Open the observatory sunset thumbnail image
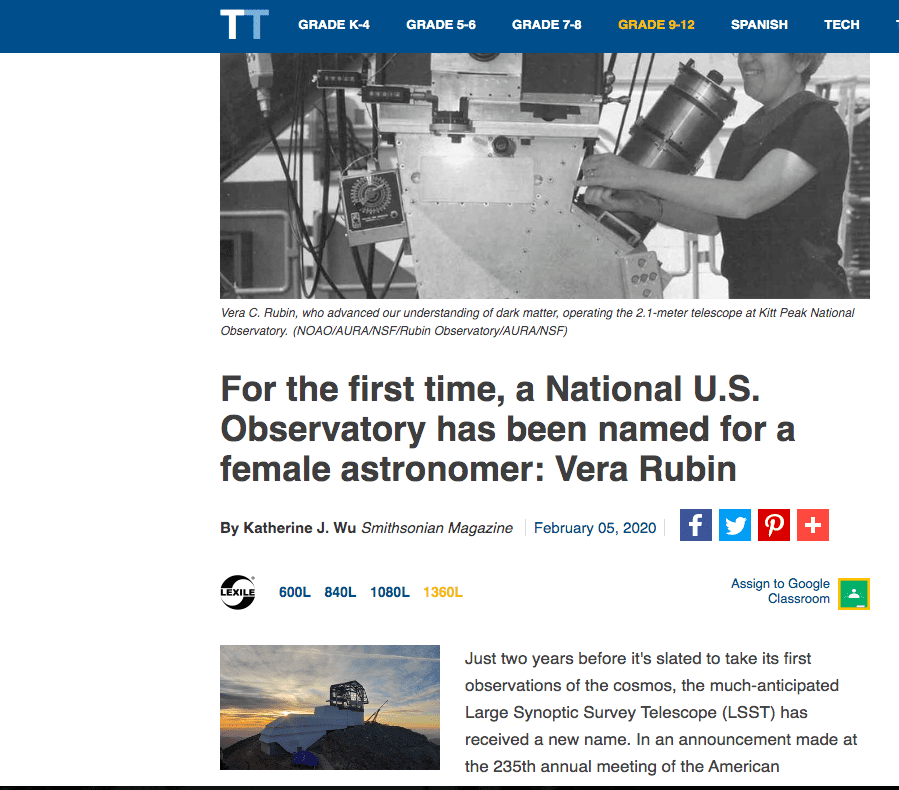The height and width of the screenshot is (790, 899). tap(330, 707)
